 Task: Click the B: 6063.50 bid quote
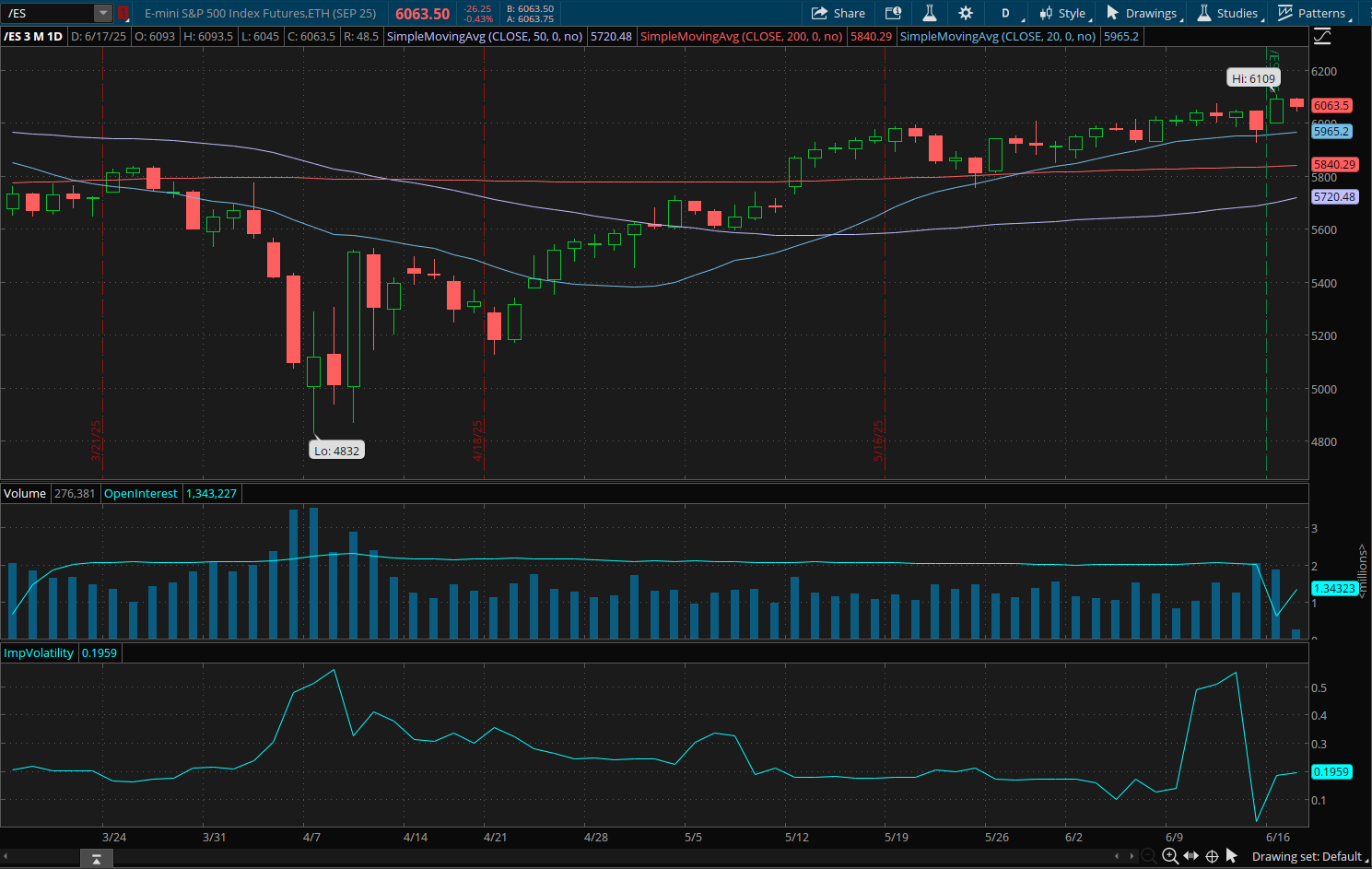pyautogui.click(x=530, y=8)
